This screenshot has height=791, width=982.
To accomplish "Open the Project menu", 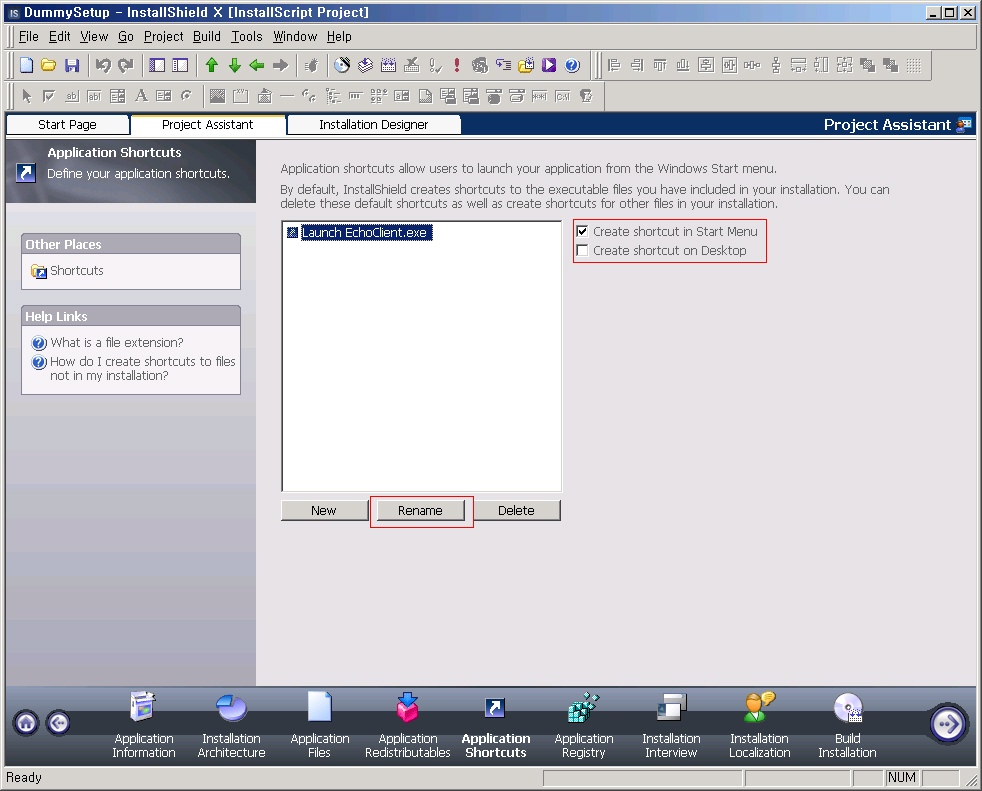I will 163,36.
